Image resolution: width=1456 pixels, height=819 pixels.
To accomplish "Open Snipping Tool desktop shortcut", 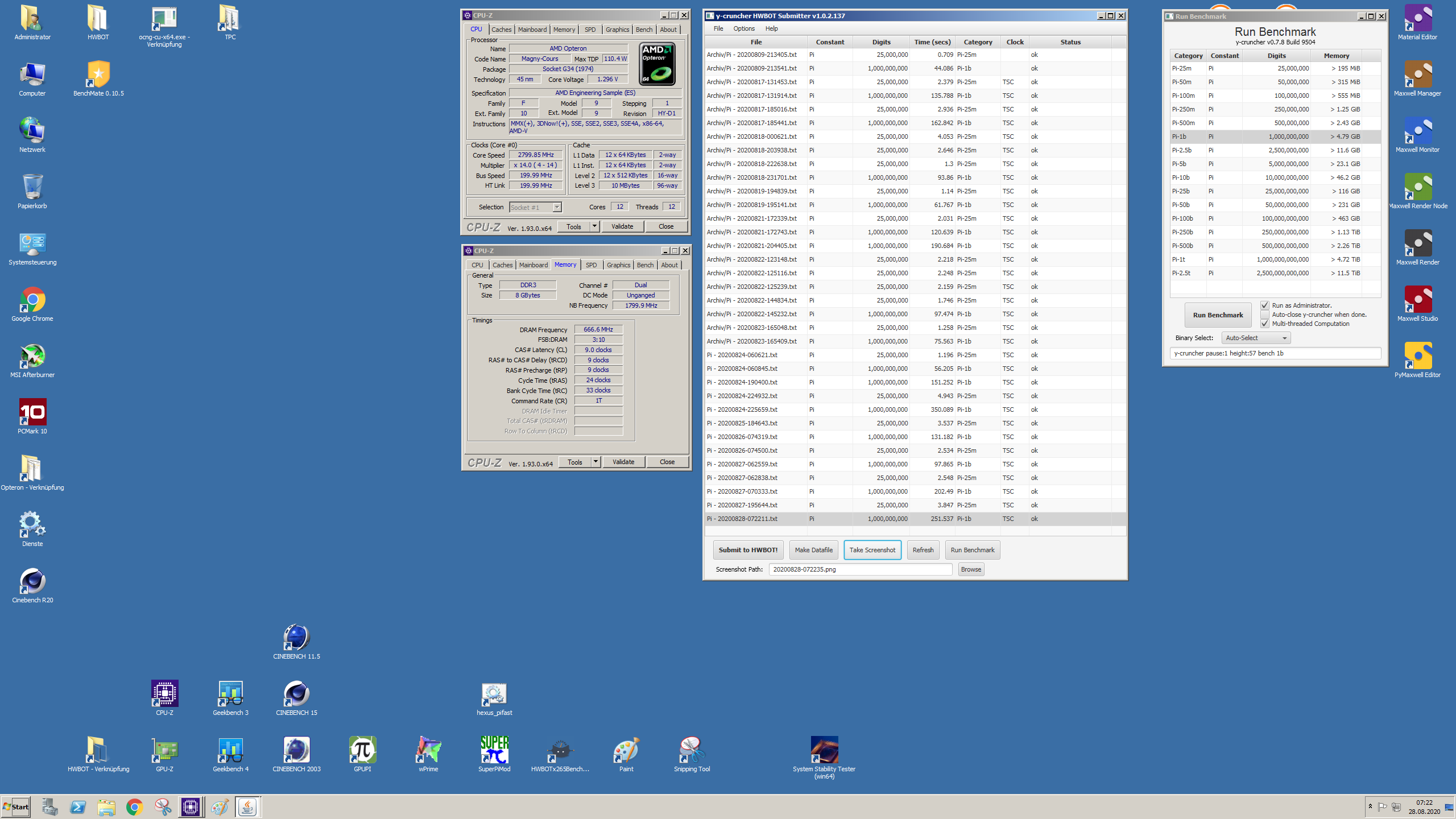I will (692, 754).
